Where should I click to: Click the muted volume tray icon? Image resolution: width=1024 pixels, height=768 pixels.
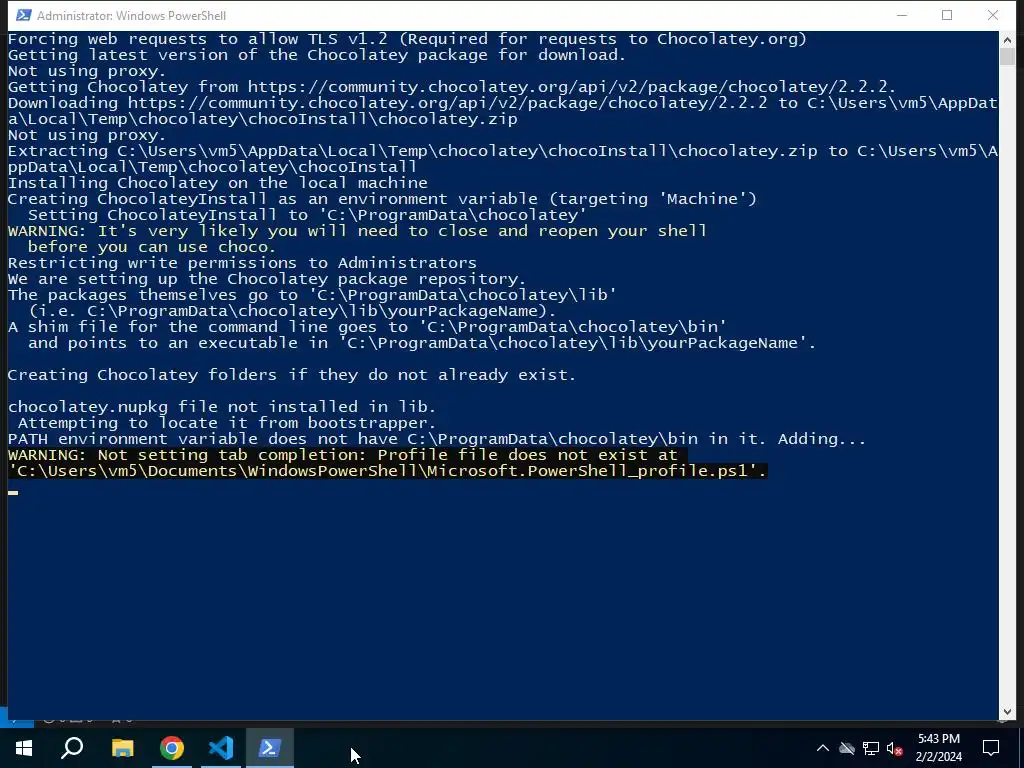click(895, 748)
